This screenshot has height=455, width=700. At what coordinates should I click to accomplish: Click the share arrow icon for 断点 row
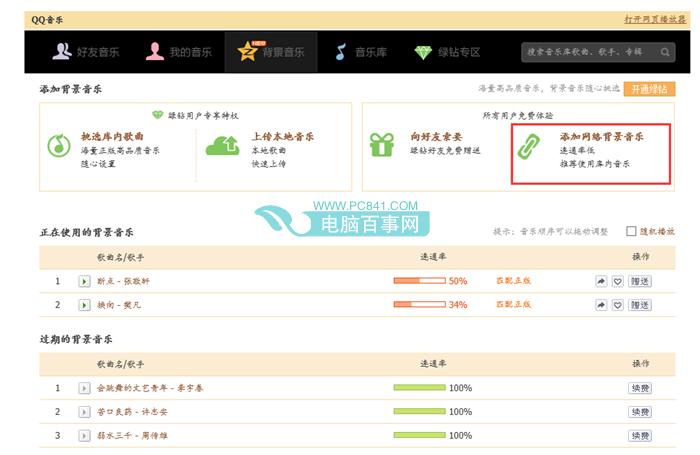601,281
